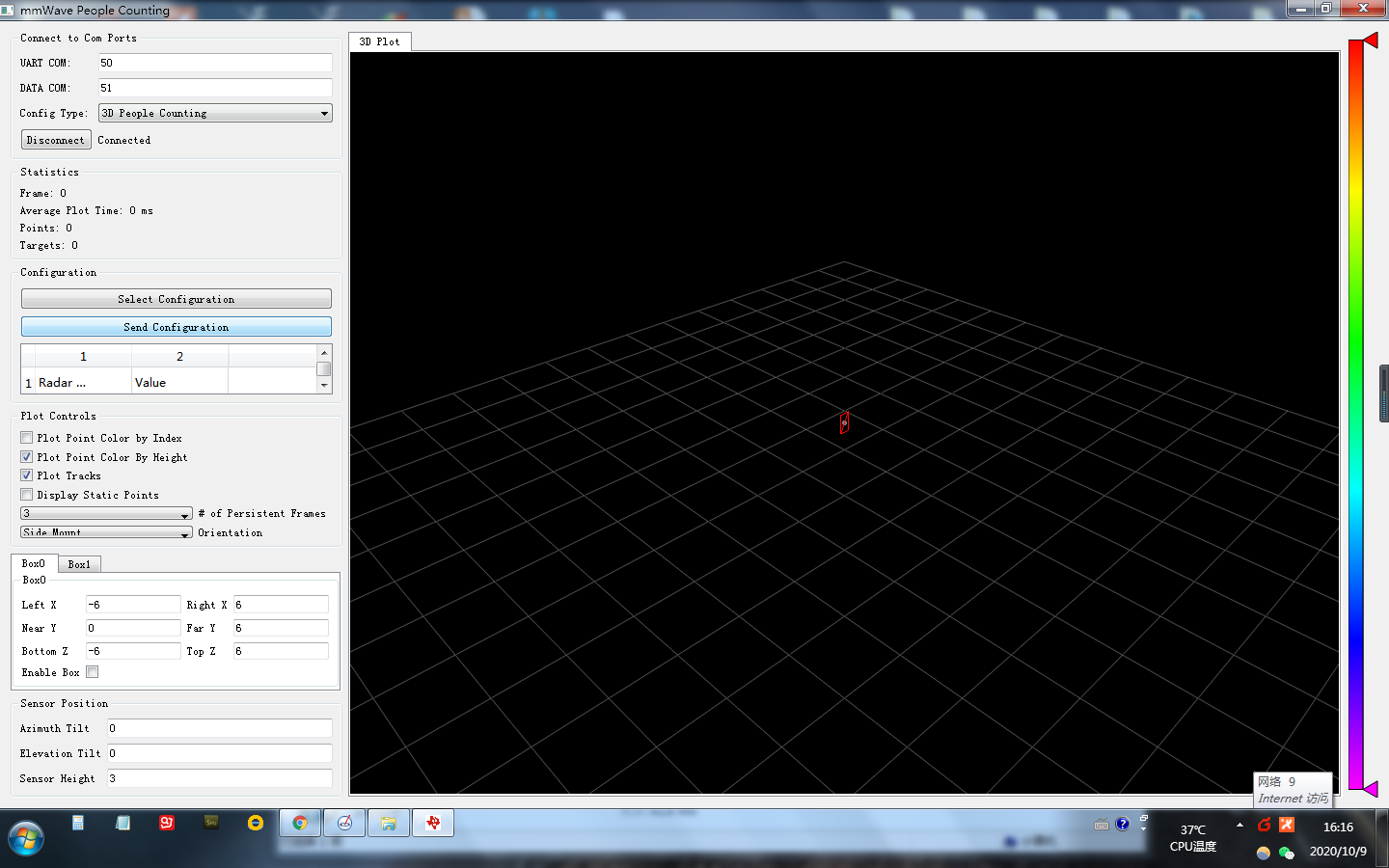Screen dimensions: 1389x868
Task: Switch to the Box0 tab
Action: click(34, 563)
